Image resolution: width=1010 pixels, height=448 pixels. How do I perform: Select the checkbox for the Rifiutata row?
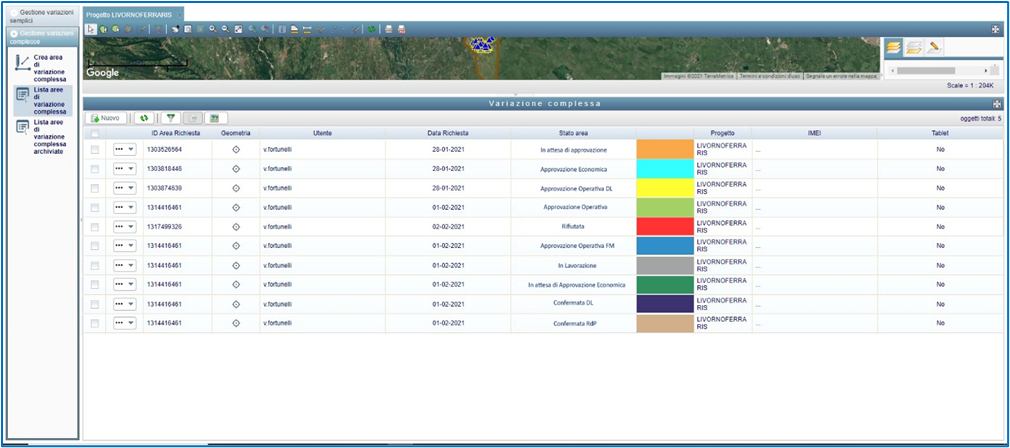pyautogui.click(x=95, y=227)
